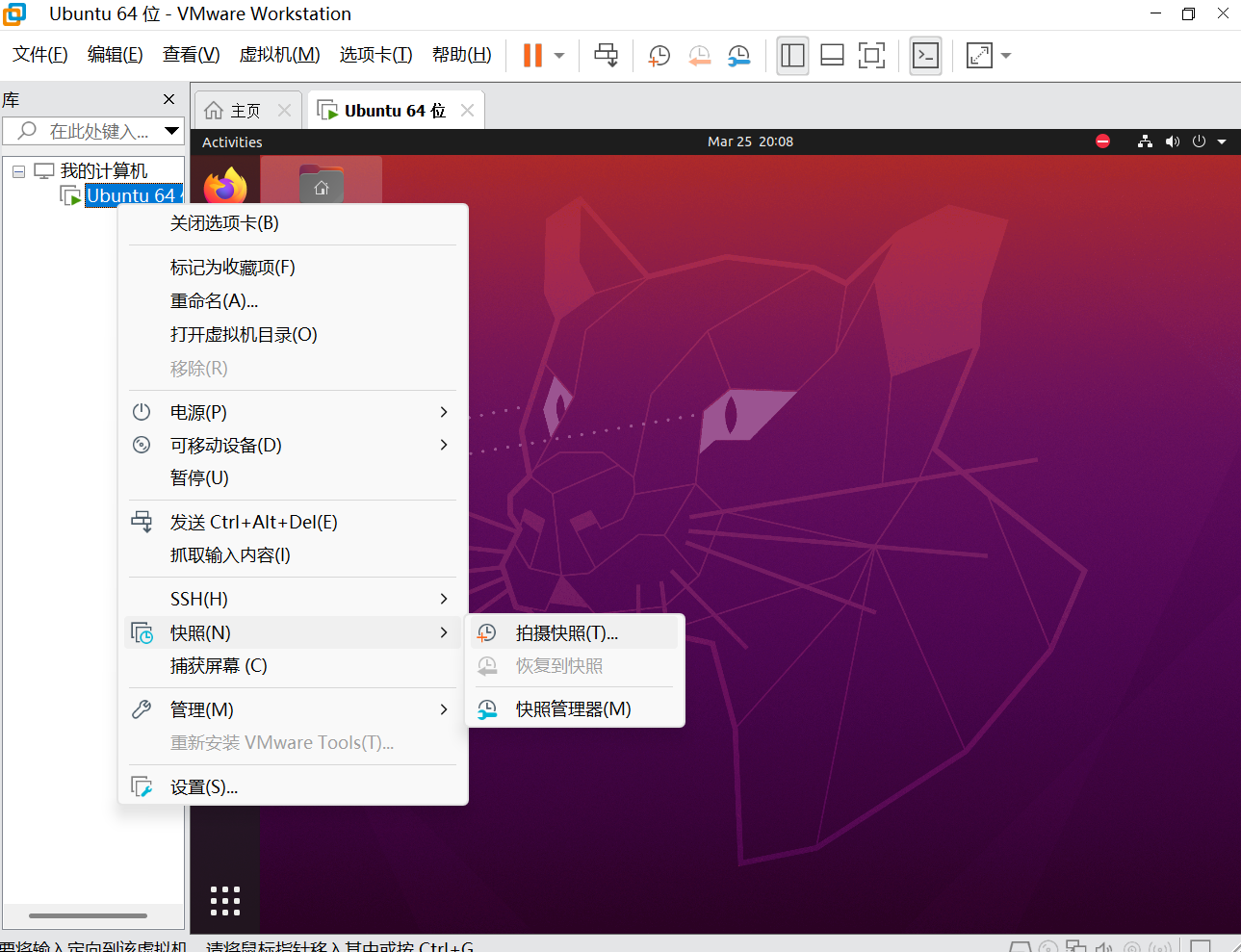Choose 暂停(U) in context menu
1241x952 pixels.
(x=293, y=478)
